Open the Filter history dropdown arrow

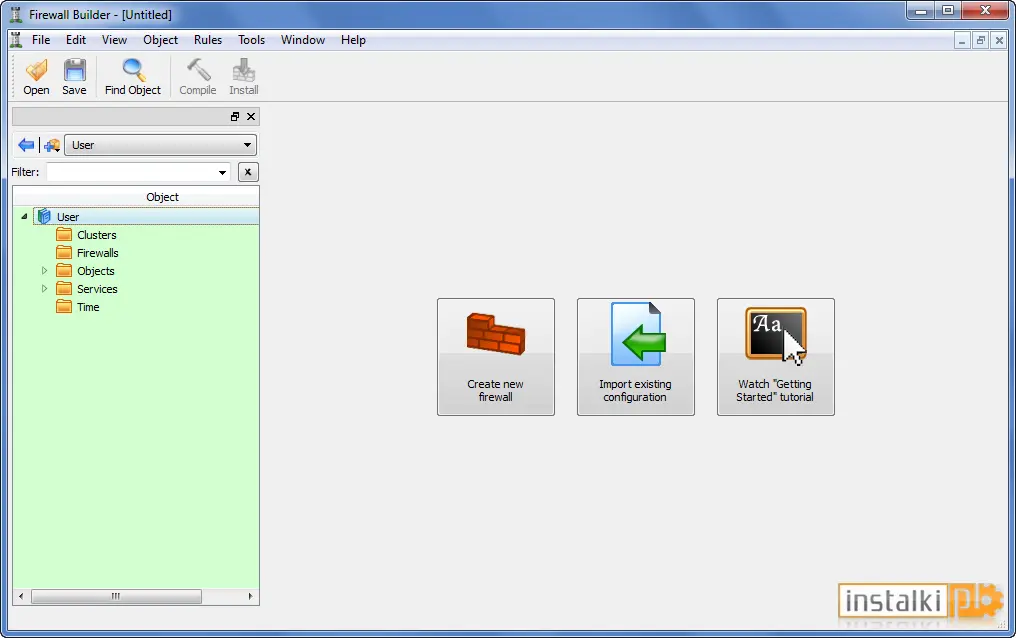pyautogui.click(x=222, y=172)
